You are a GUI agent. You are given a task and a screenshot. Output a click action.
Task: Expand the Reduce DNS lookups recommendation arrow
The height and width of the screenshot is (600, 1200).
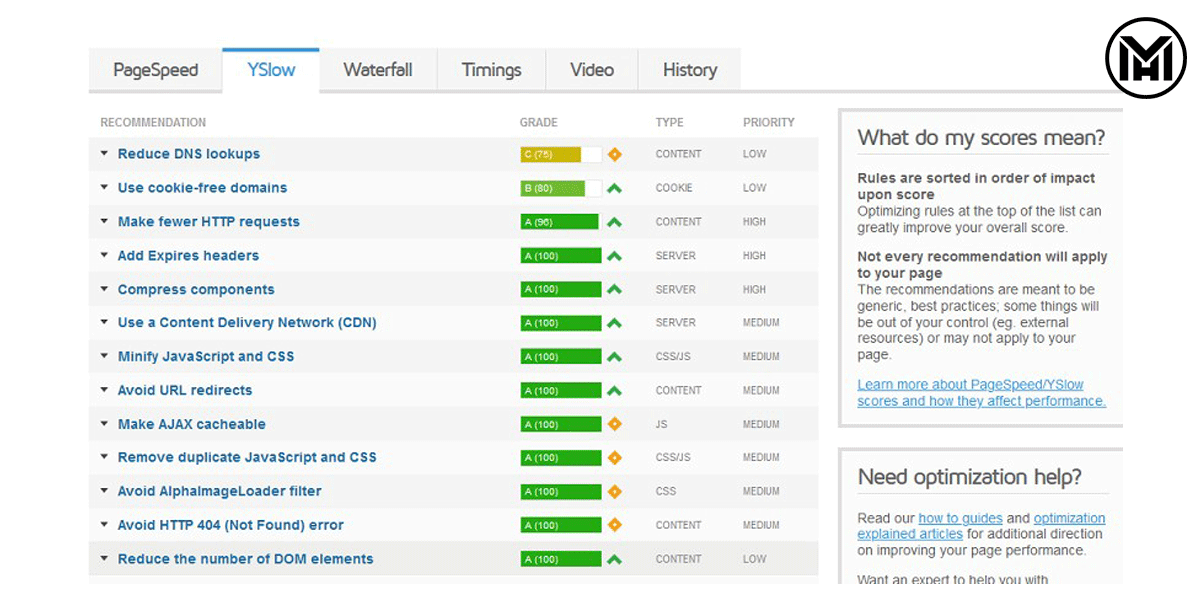(x=104, y=154)
